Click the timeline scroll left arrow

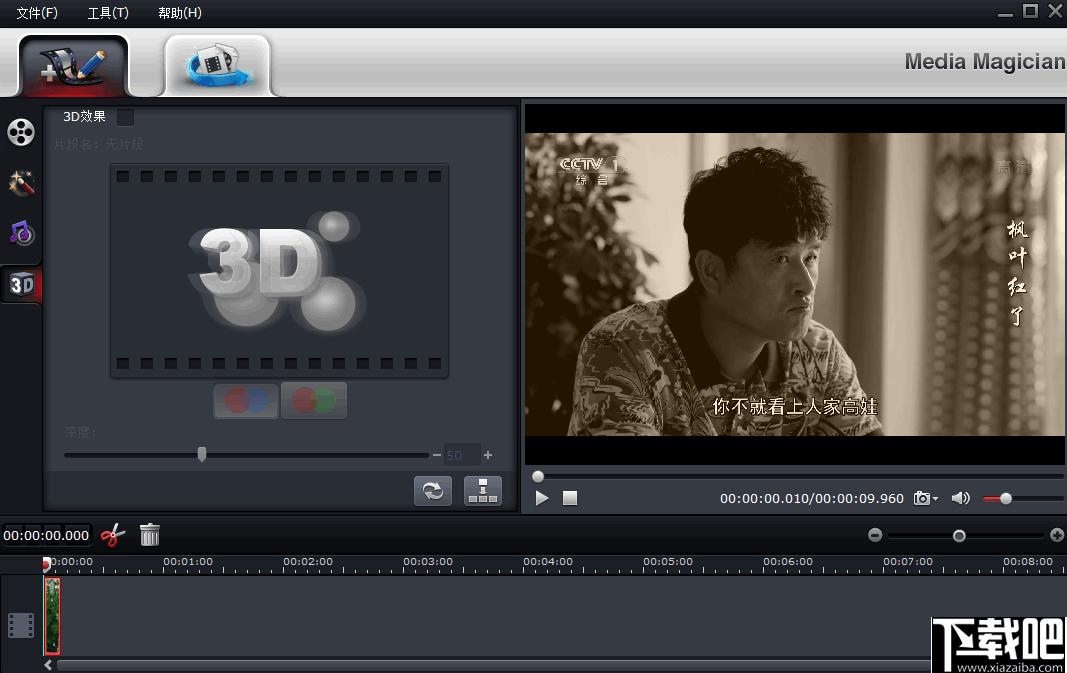(48, 665)
